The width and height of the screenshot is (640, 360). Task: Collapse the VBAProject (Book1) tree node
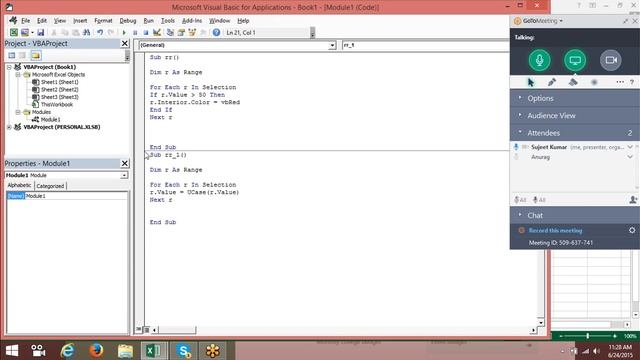pyautogui.click(x=9, y=67)
